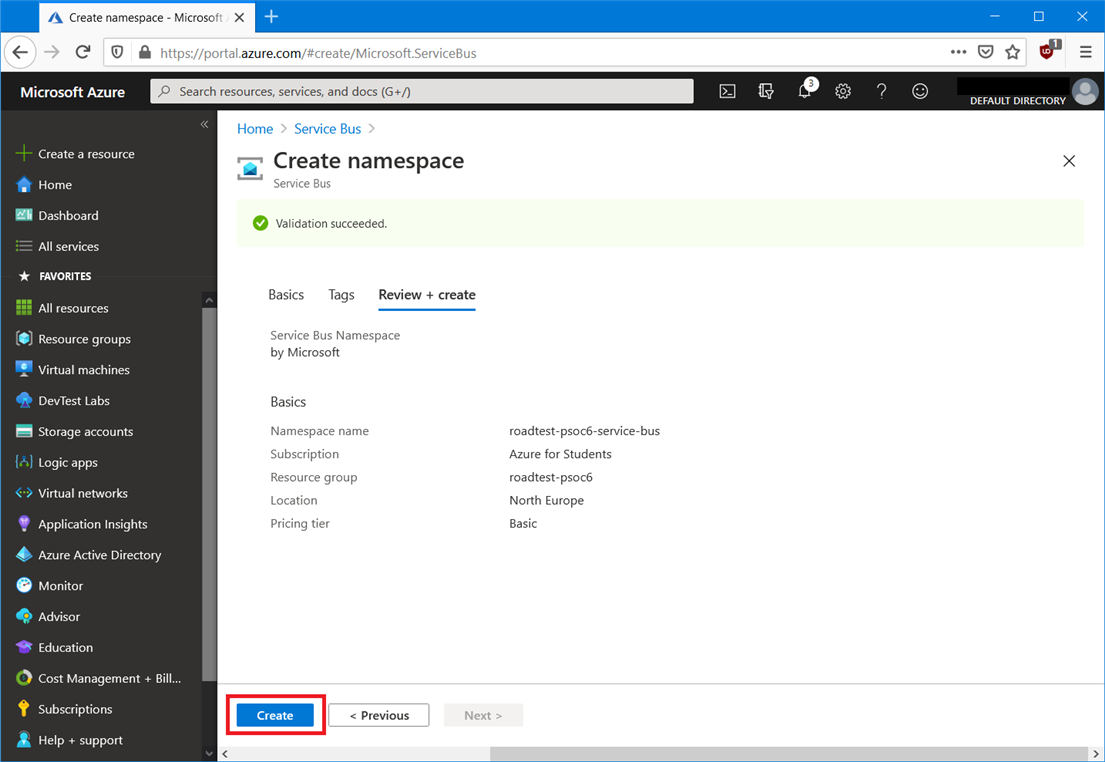Open the notifications bell
The width and height of the screenshot is (1105, 762).
coord(805,91)
